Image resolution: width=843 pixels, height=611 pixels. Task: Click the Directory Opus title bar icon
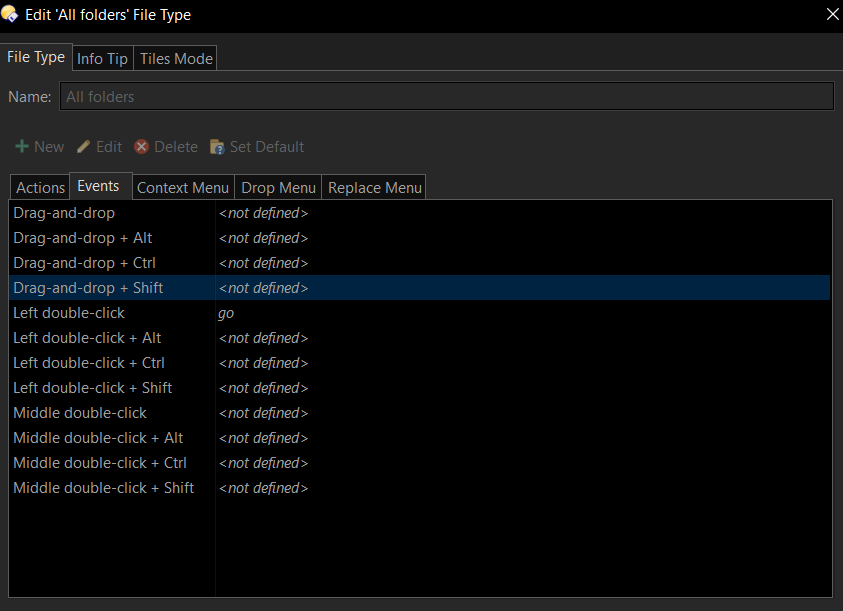10,14
